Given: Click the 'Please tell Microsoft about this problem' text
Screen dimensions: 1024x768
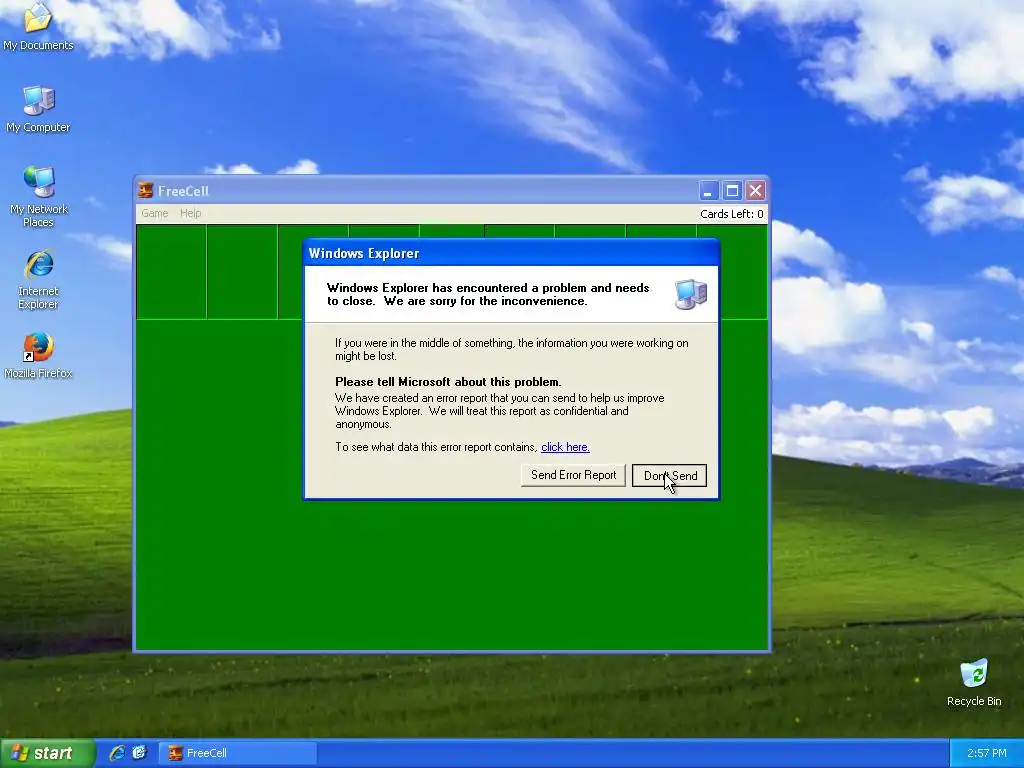Looking at the screenshot, I should point(448,382).
